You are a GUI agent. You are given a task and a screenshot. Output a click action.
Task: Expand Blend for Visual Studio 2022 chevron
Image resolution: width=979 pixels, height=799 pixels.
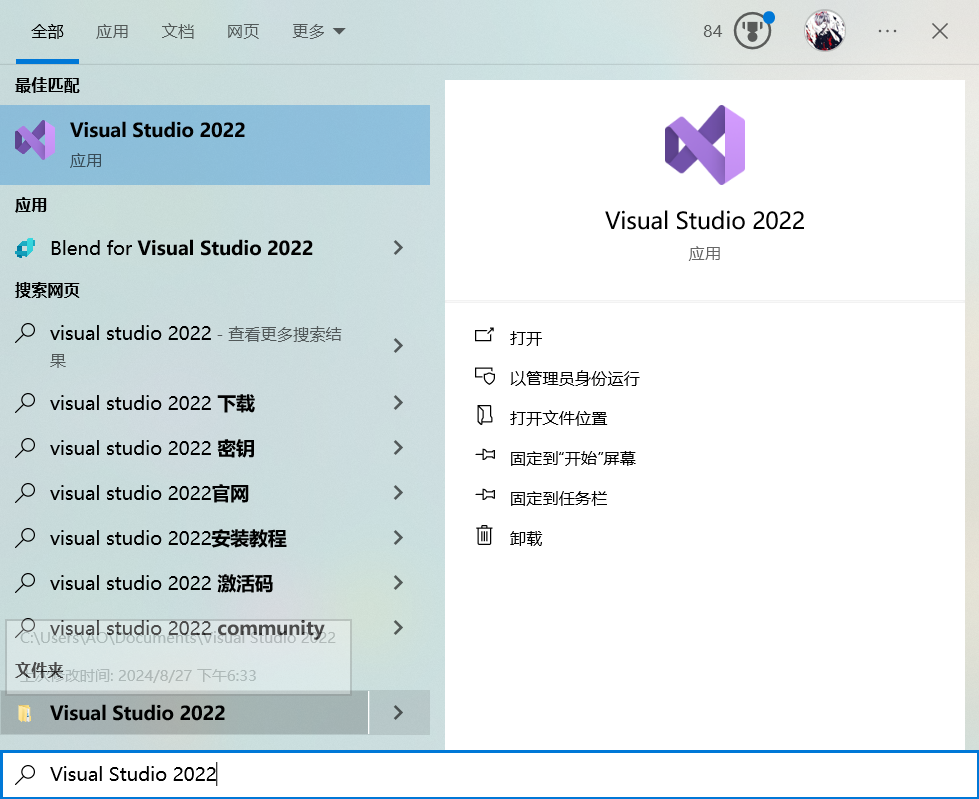[x=398, y=248]
